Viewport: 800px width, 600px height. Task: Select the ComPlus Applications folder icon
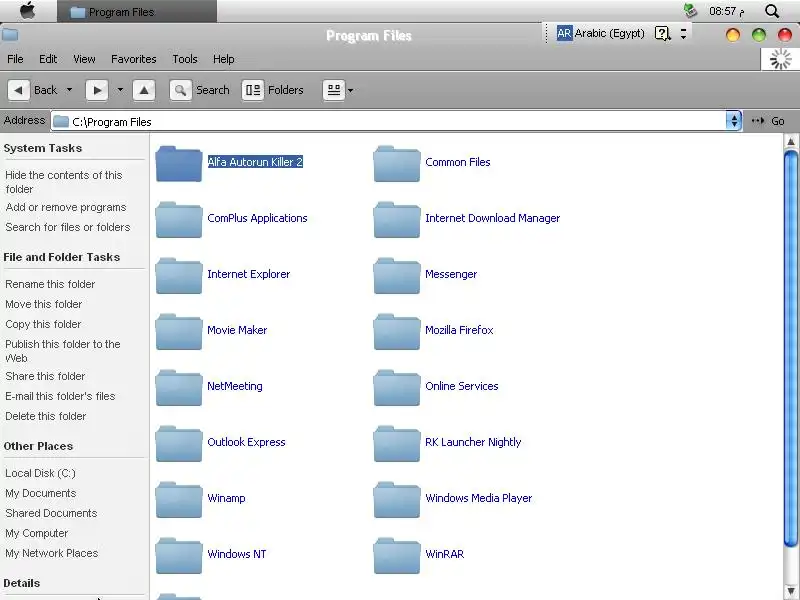179,220
